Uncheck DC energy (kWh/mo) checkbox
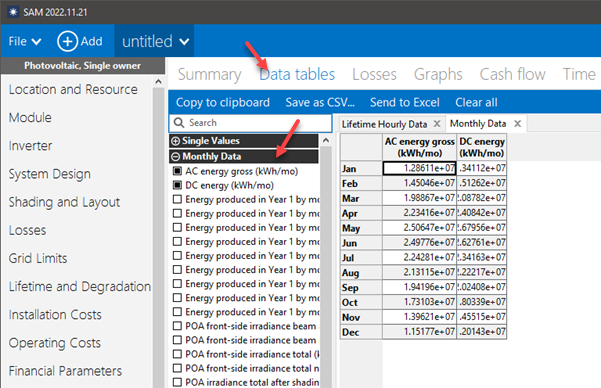 tap(177, 185)
